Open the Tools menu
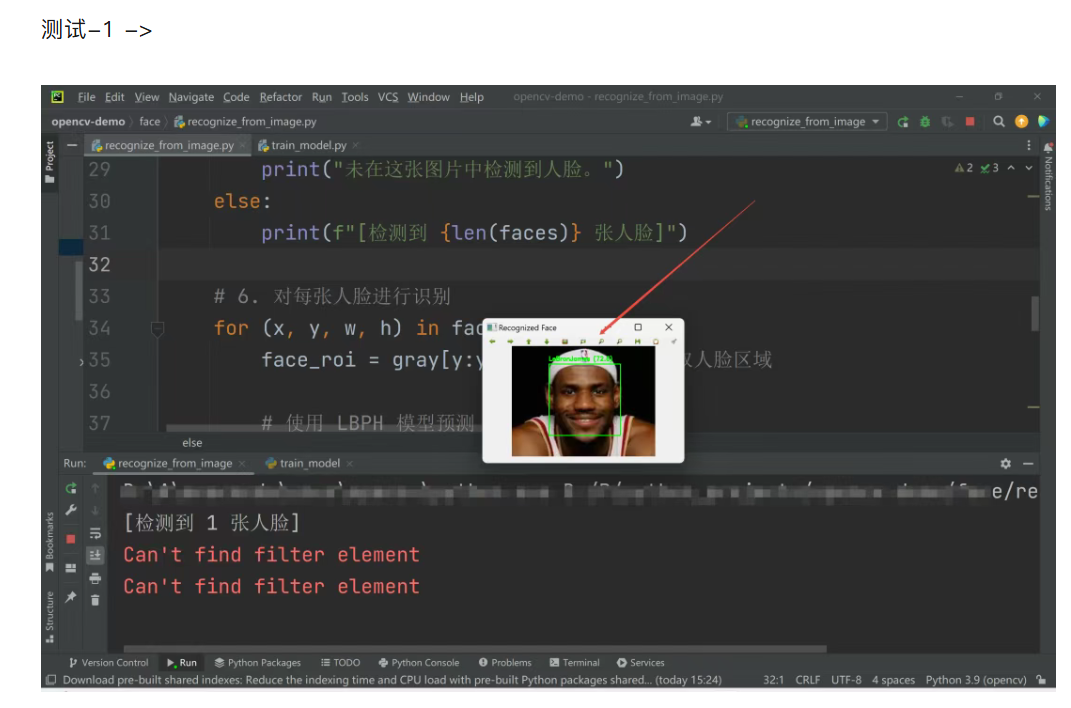Viewport: 1071px width, 708px height. pyautogui.click(x=354, y=97)
